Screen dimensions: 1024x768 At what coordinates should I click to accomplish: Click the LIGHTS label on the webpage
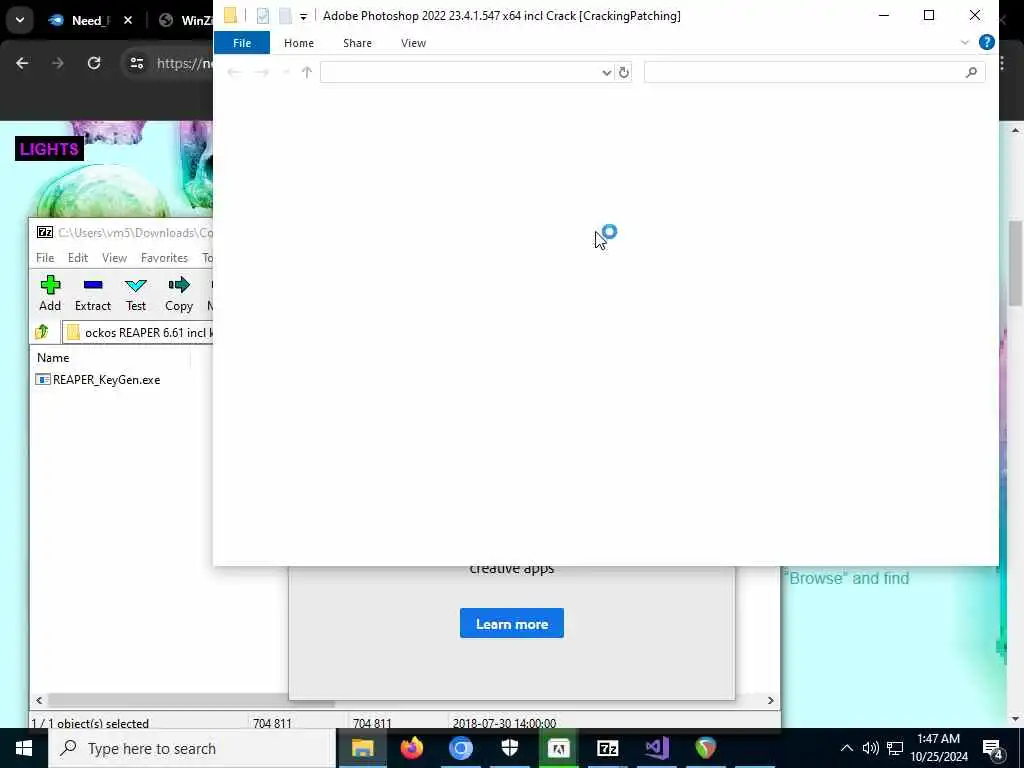[49, 149]
